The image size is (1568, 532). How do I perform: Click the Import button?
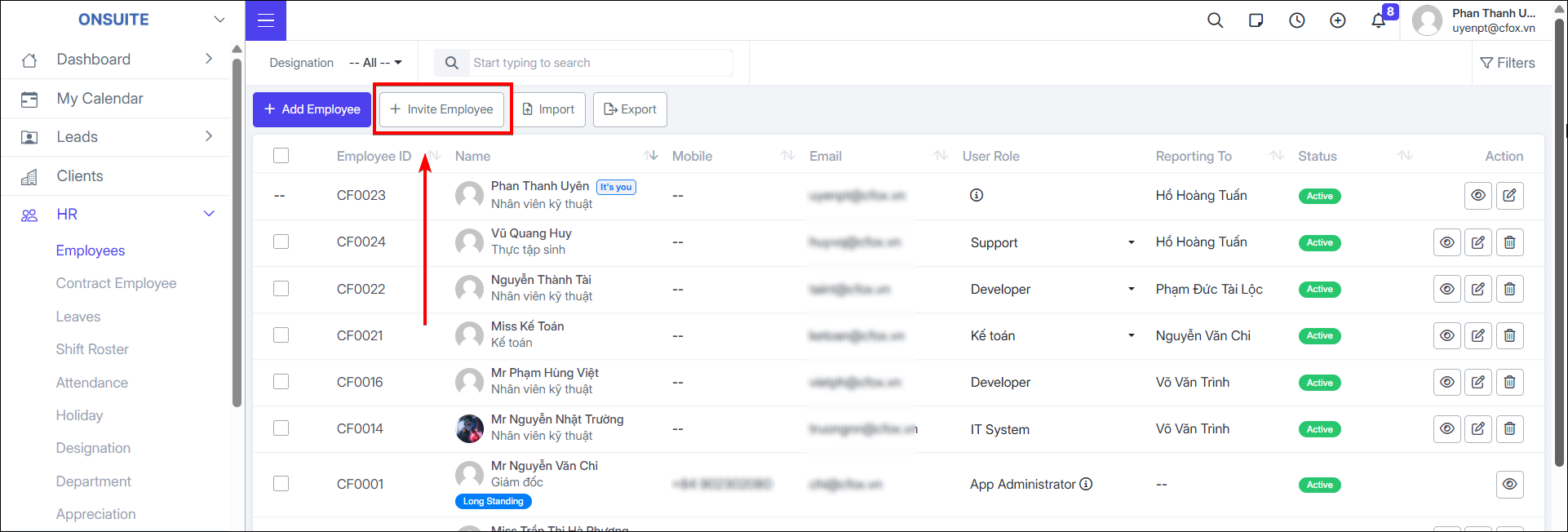click(548, 109)
